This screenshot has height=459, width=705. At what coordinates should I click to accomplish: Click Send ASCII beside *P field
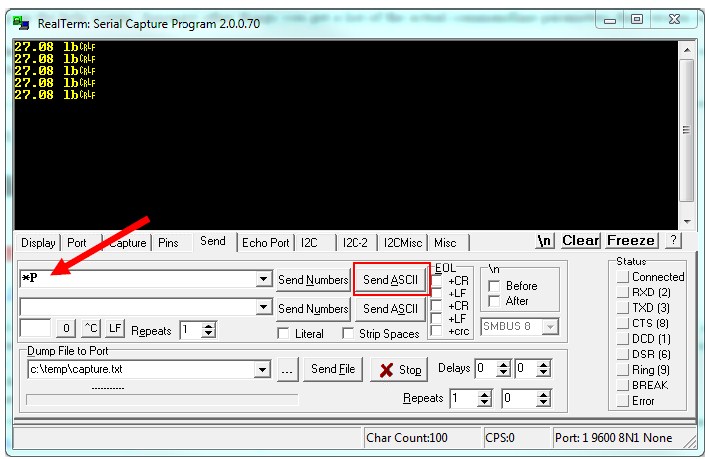(x=390, y=280)
